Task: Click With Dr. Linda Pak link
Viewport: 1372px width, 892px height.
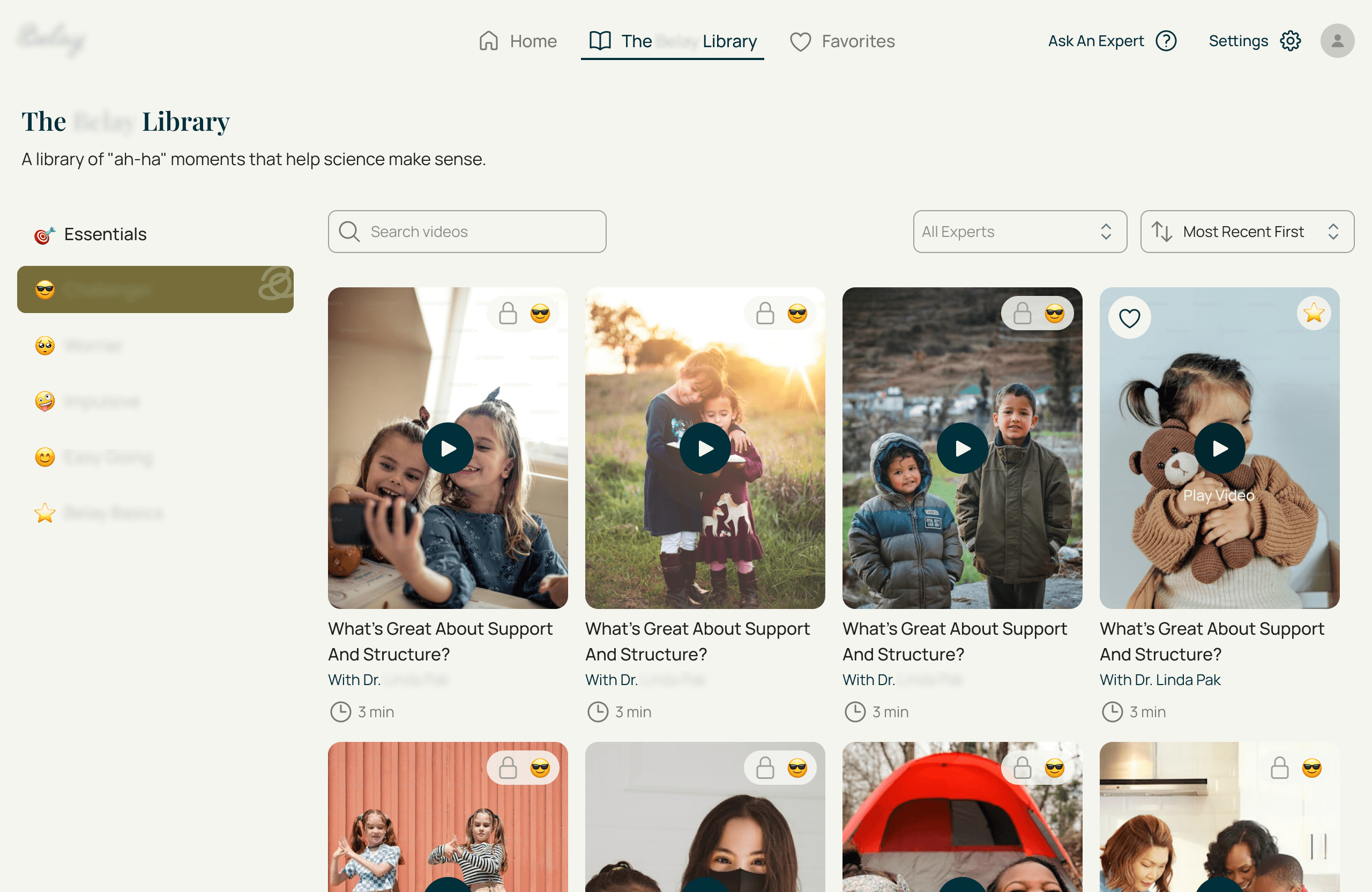Action: tap(1160, 680)
